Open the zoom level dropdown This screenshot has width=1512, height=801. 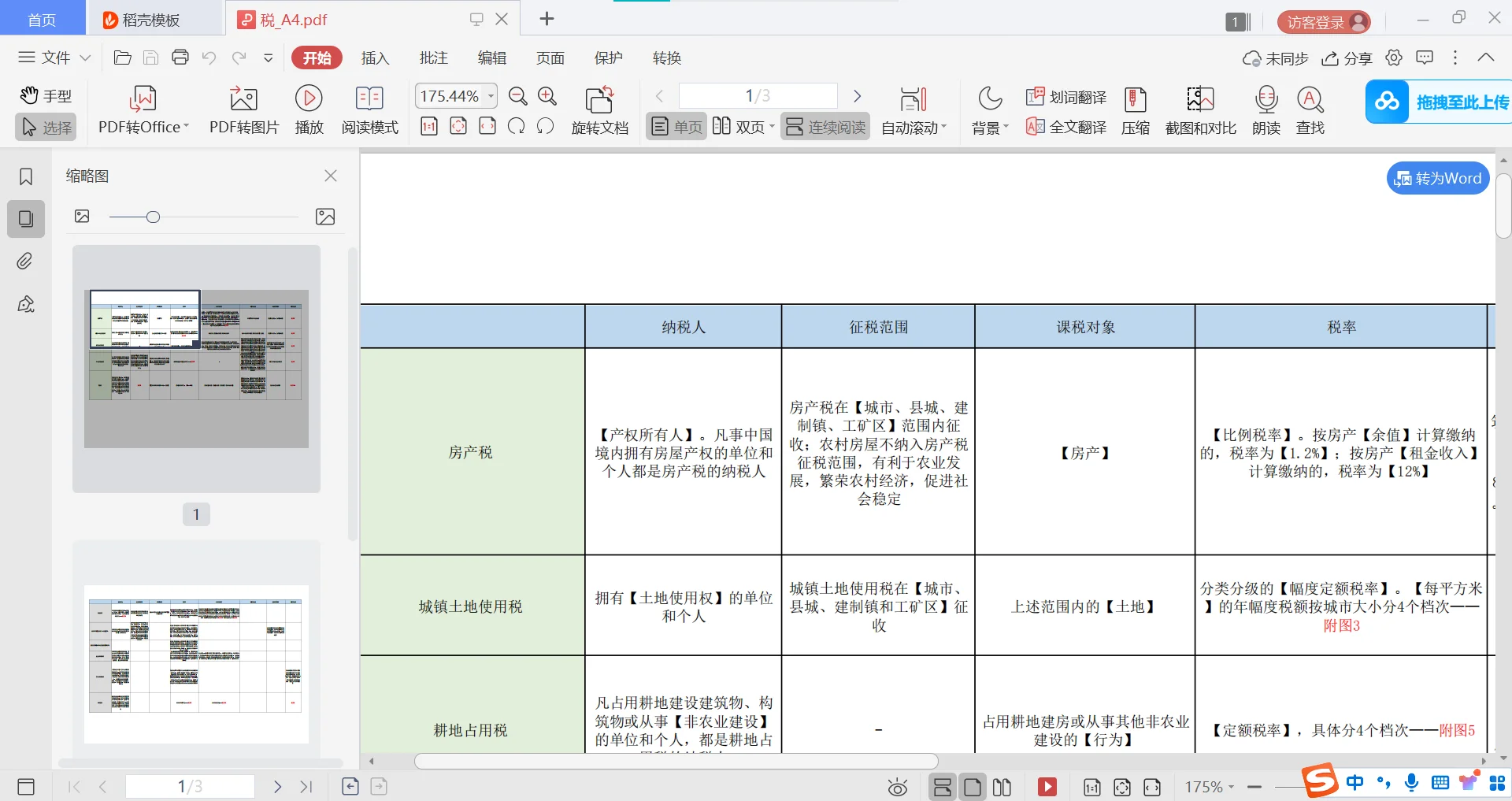490,95
